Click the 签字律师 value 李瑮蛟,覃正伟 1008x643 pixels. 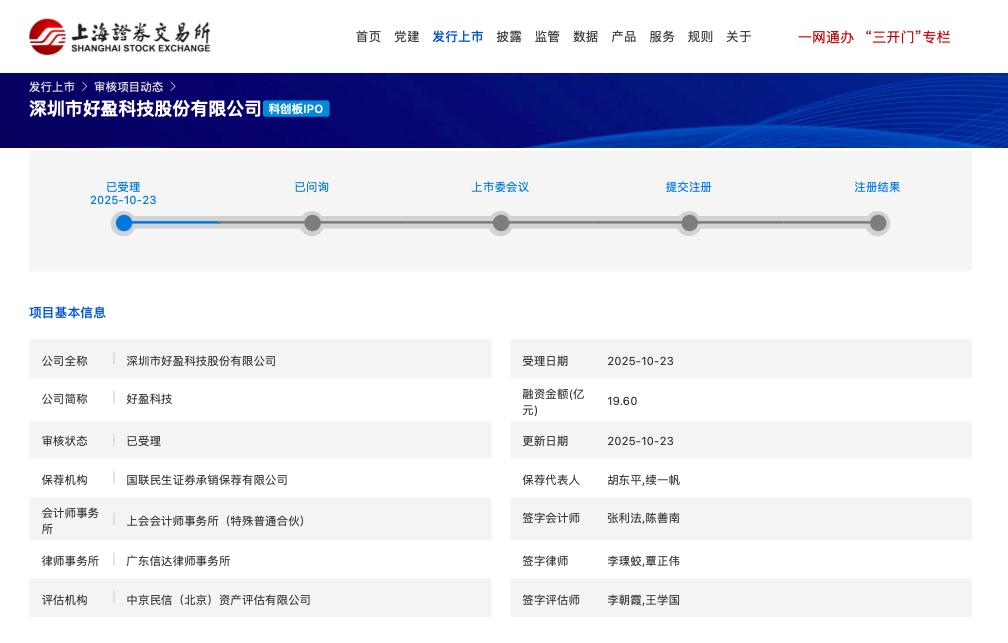[x=644, y=561]
